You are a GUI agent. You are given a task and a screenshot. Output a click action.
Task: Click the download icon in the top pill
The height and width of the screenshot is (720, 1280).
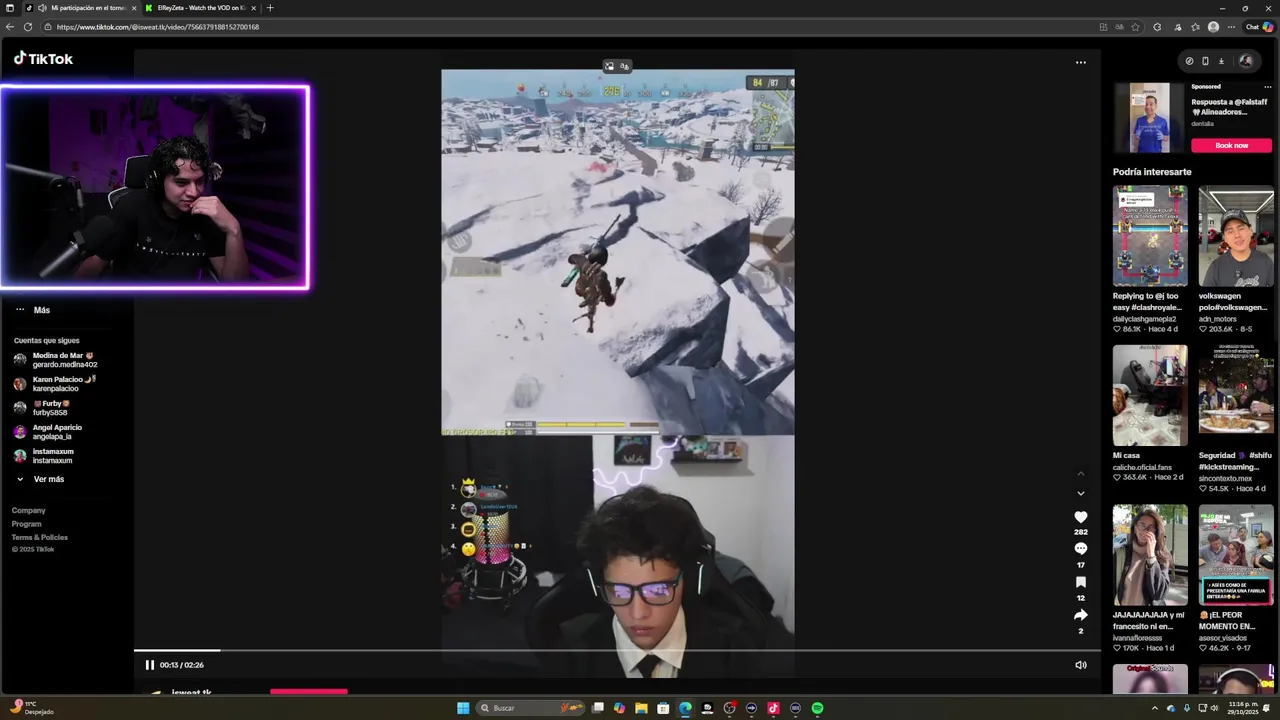(1221, 61)
